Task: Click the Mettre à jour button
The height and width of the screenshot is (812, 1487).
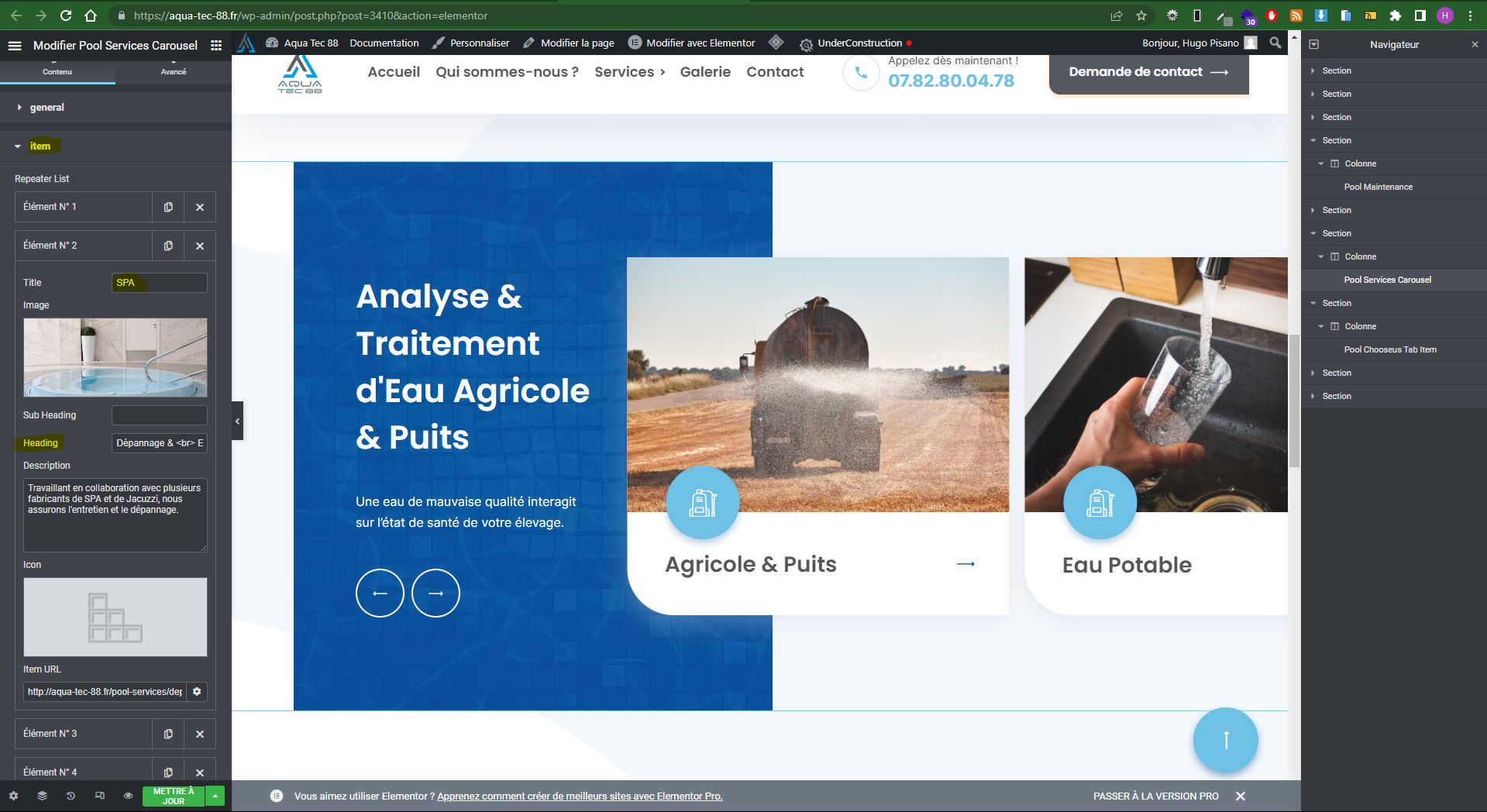Action: pos(173,796)
